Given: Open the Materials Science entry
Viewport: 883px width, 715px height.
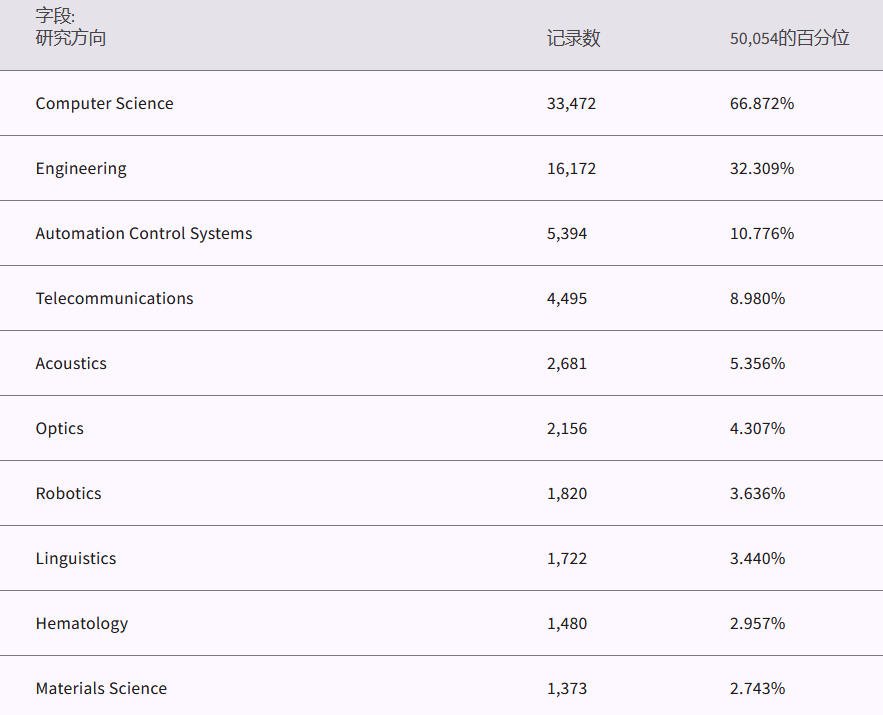Looking at the screenshot, I should (x=103, y=689).
